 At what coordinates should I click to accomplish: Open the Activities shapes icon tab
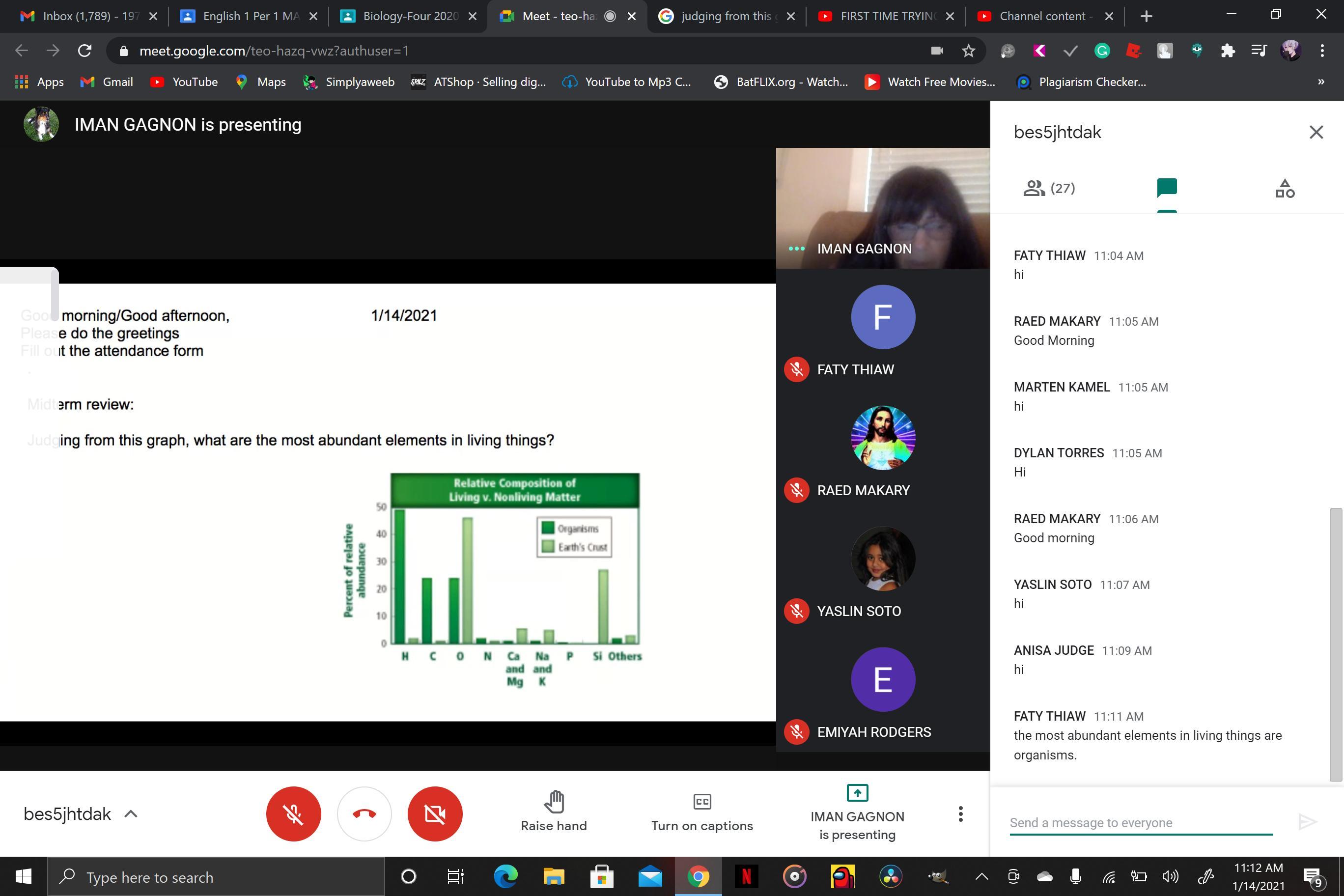tap(1285, 188)
